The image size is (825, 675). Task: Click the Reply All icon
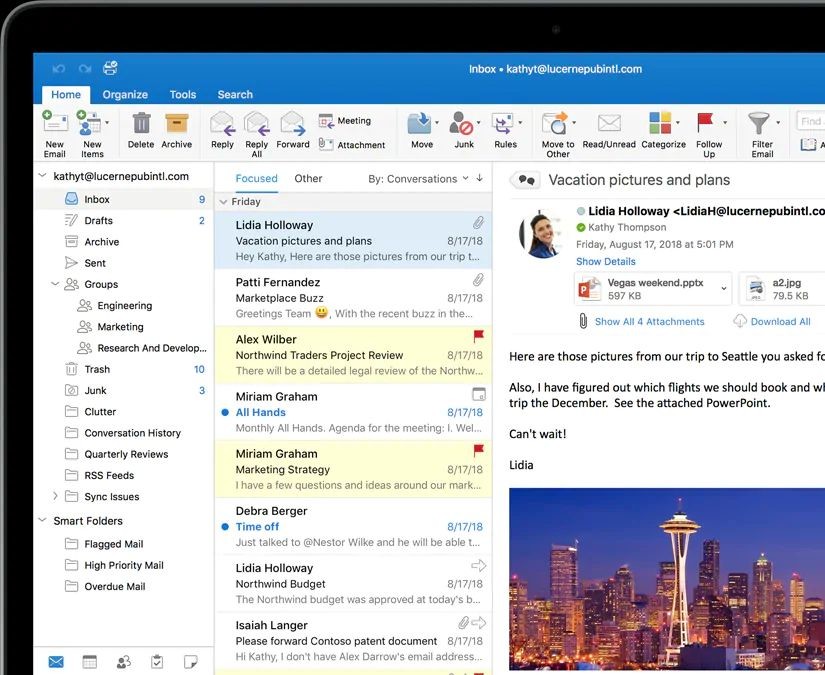click(257, 123)
